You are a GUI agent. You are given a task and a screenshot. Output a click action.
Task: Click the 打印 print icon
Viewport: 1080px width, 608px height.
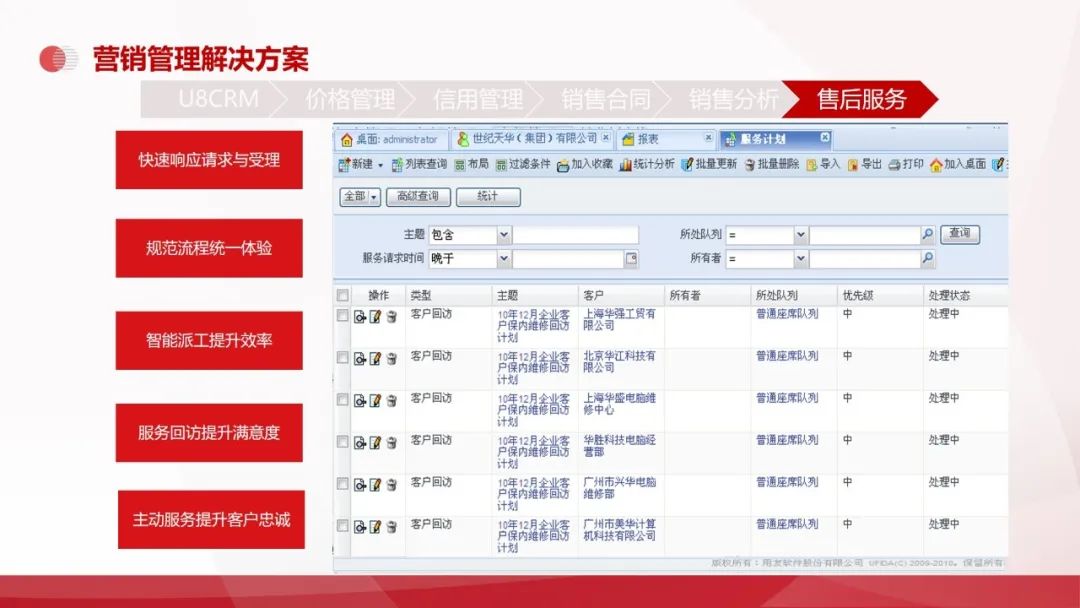(894, 165)
